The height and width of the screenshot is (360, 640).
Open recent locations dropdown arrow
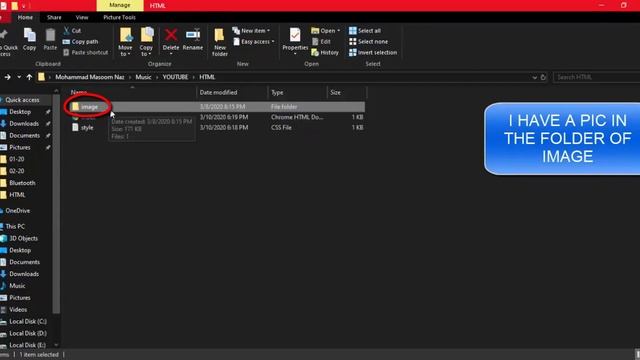click(19, 77)
